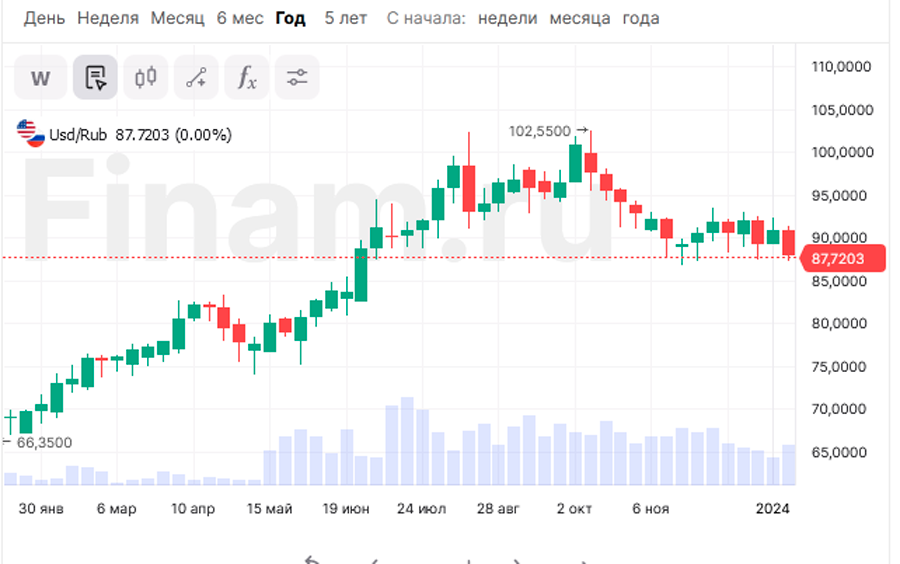900x564 pixels.
Task: Open the candlestick chart type menu
Action: click(x=146, y=78)
